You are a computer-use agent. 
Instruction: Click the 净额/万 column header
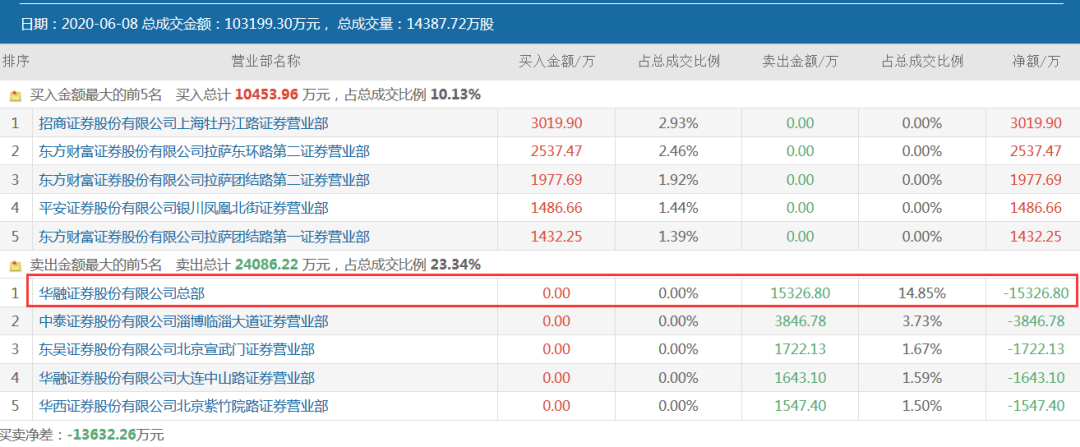(1035, 61)
